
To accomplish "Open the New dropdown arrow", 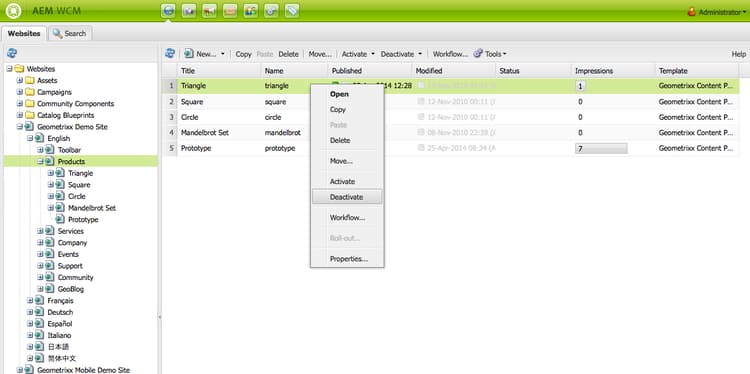I will coord(222,54).
